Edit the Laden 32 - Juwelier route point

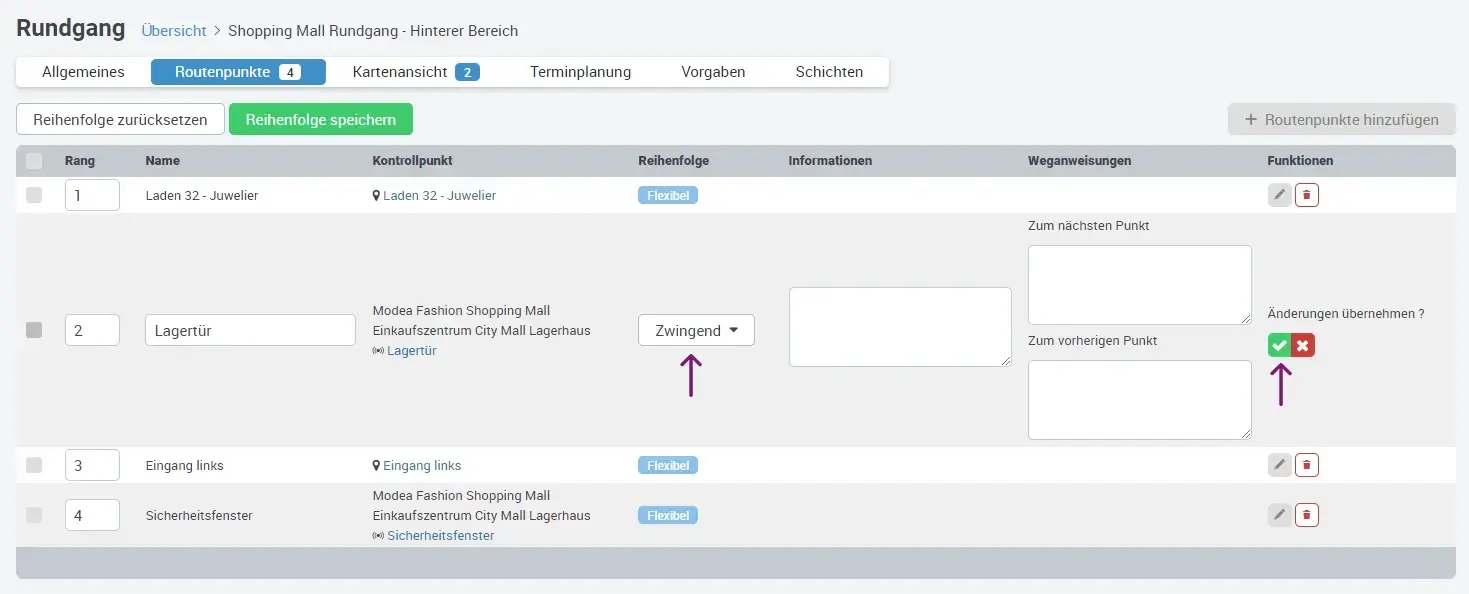click(x=1279, y=195)
